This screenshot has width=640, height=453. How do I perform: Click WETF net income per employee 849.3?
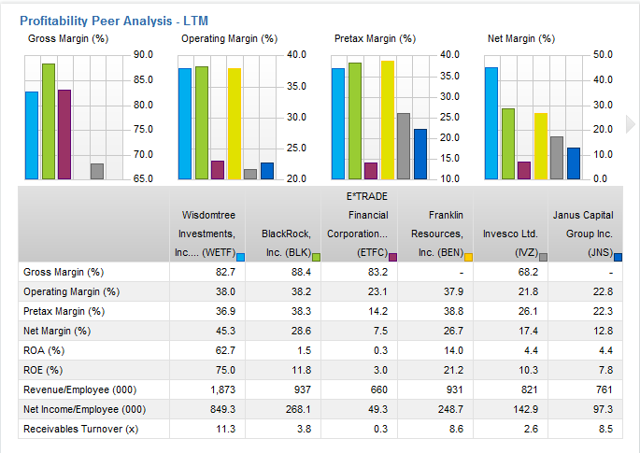(x=223, y=409)
